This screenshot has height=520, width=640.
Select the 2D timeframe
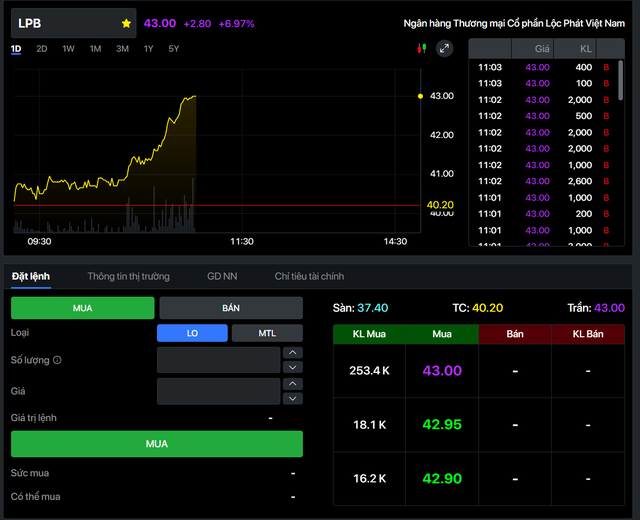coord(42,49)
